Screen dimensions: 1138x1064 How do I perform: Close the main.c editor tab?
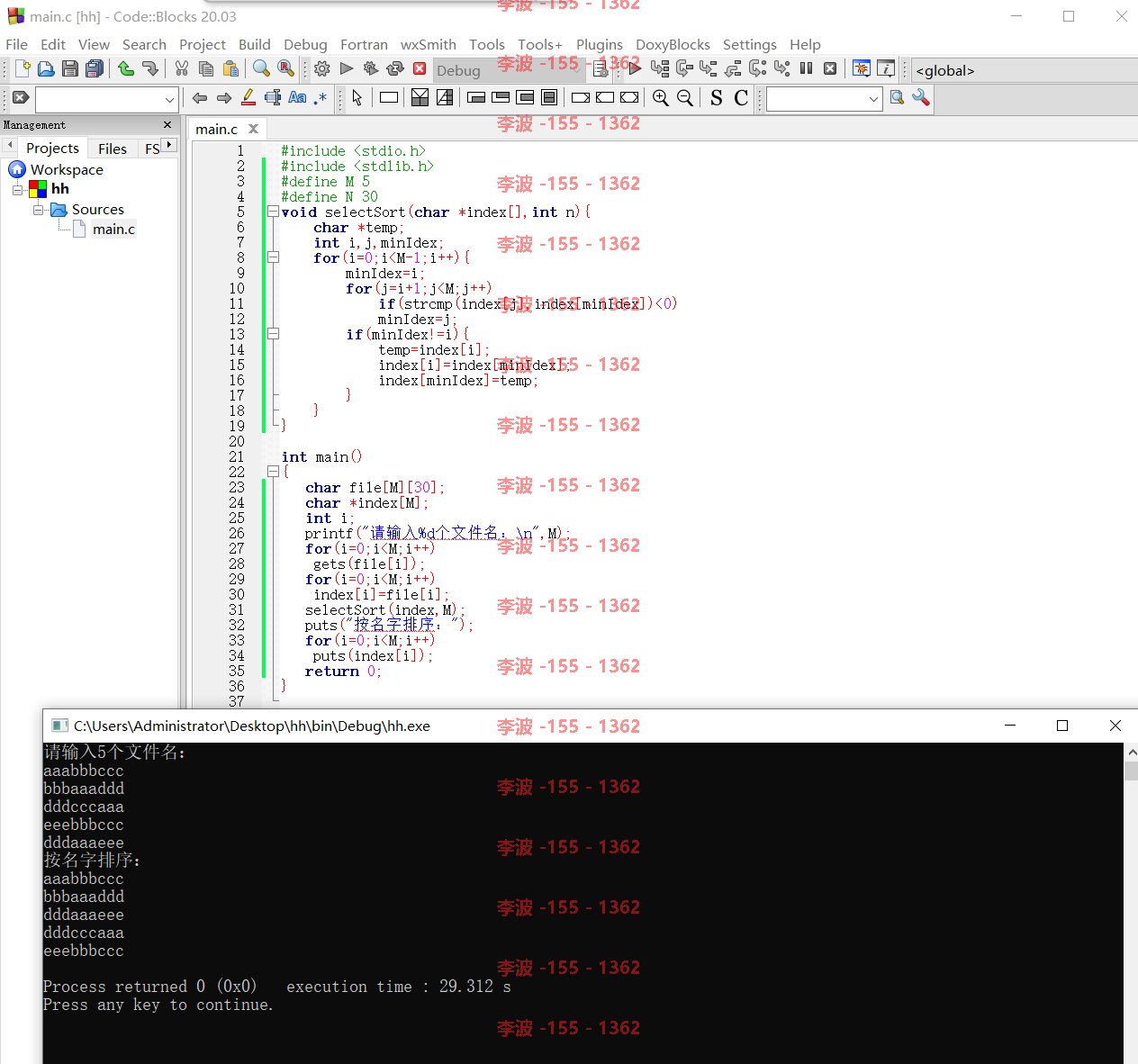click(x=254, y=129)
